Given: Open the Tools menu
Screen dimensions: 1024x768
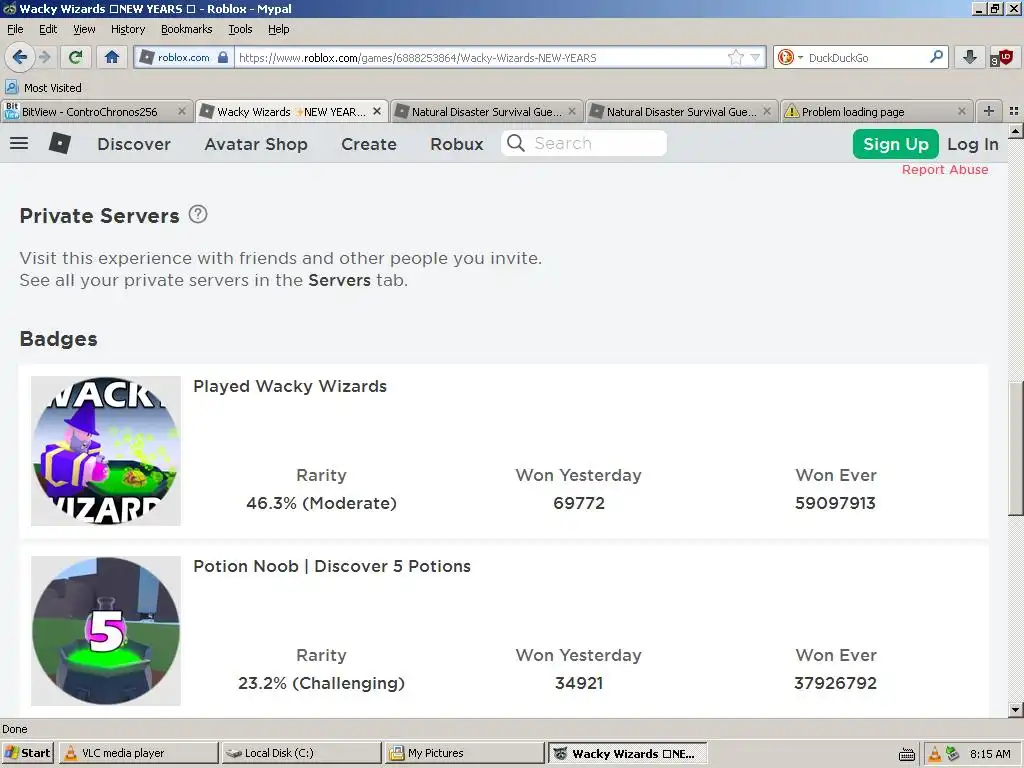Looking at the screenshot, I should tap(240, 29).
